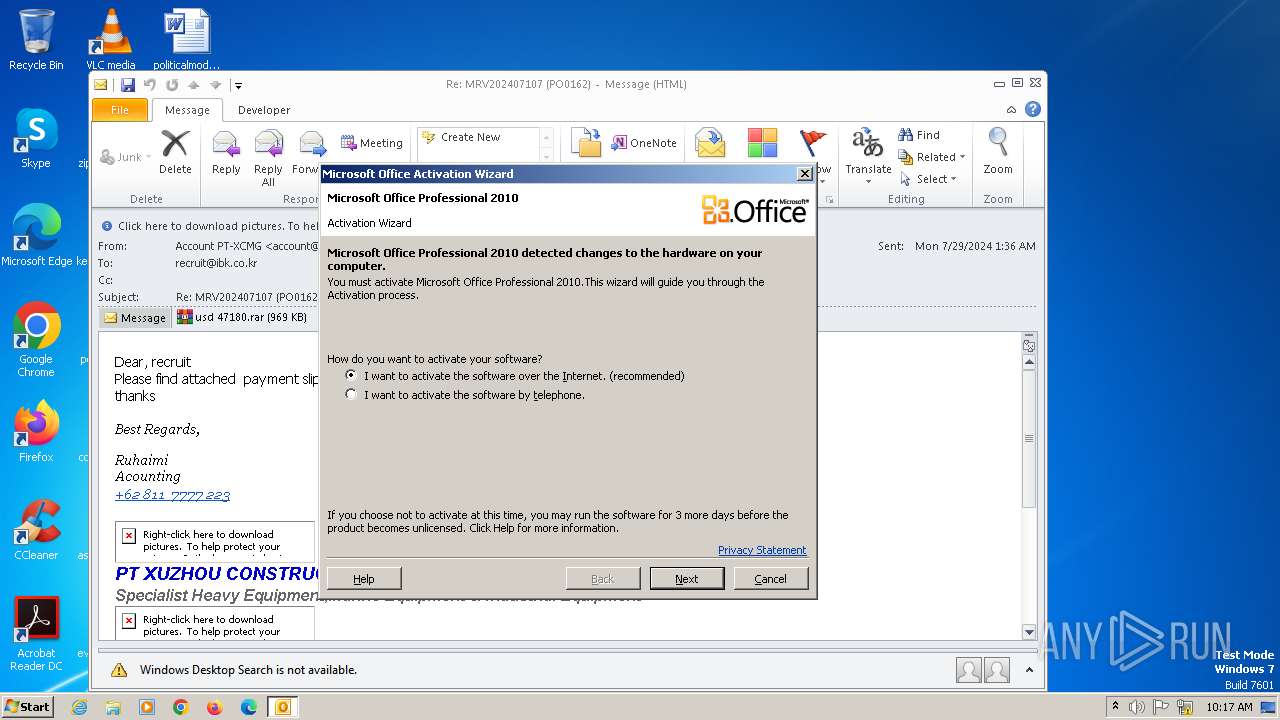Open the Skype desktop shortcut

[36, 139]
